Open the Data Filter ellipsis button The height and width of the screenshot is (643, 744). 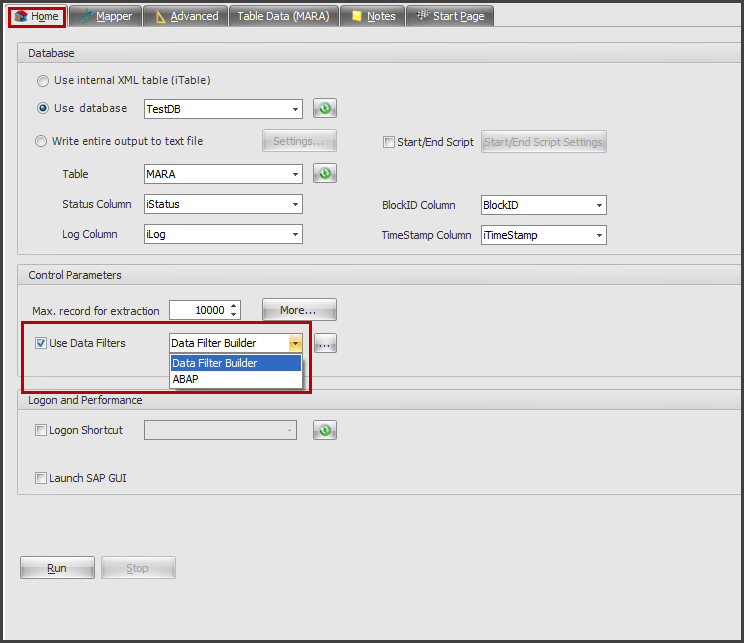click(325, 343)
